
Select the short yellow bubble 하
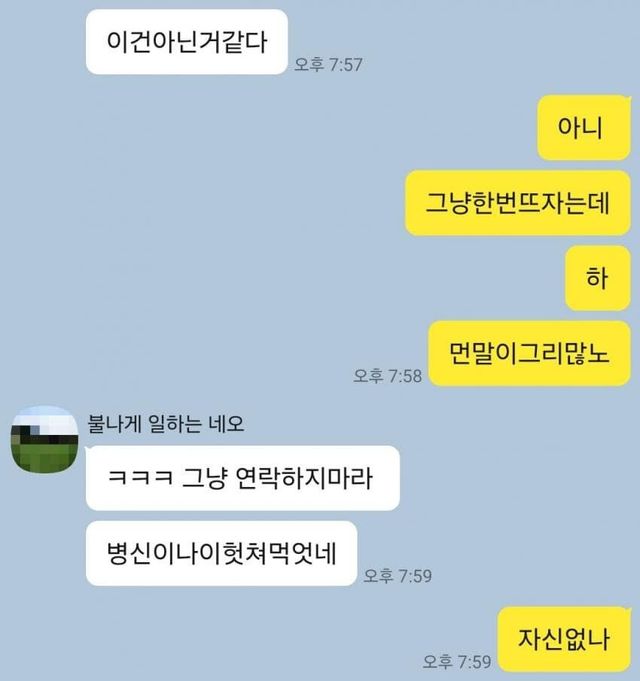pos(597,278)
